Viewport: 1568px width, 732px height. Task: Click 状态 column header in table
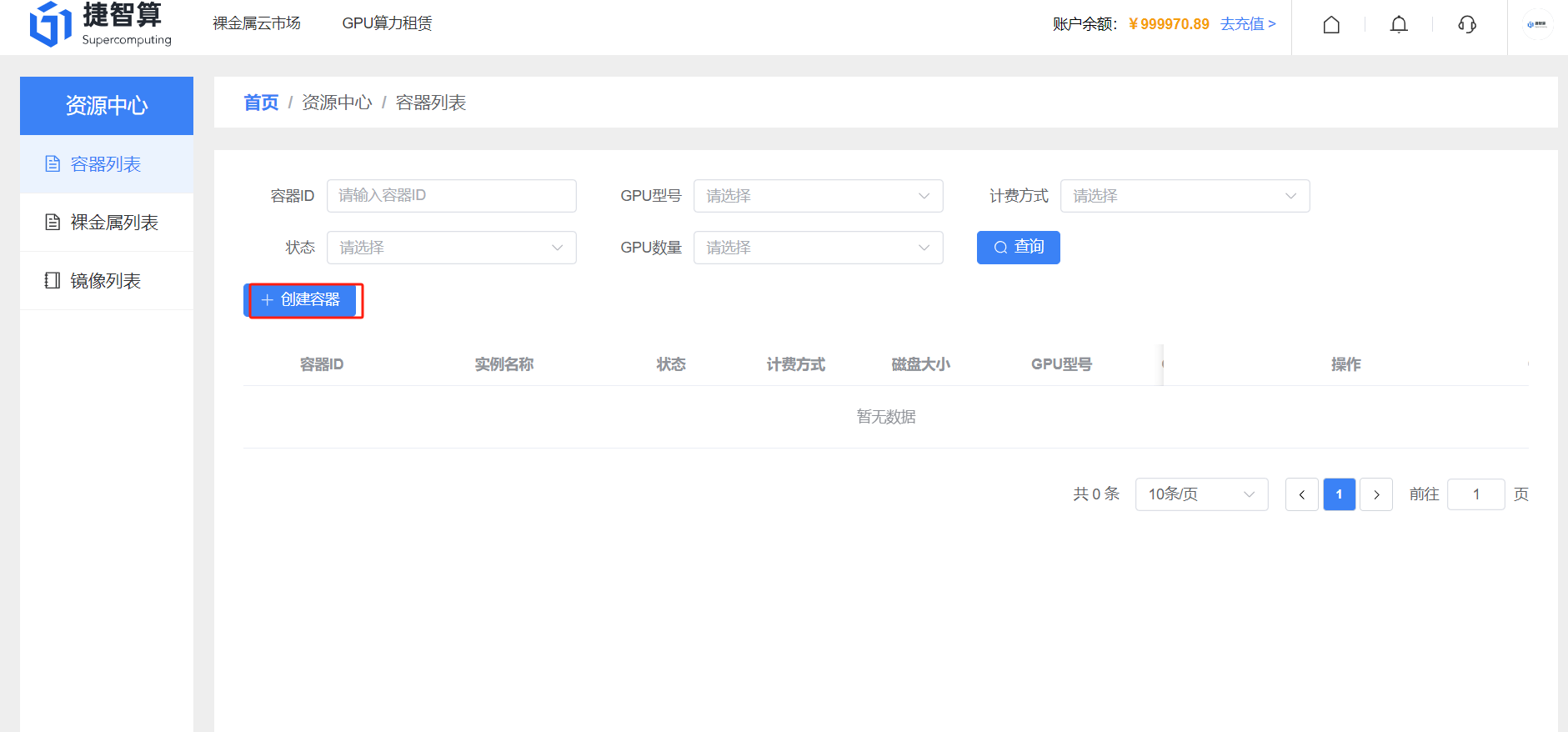tap(671, 364)
